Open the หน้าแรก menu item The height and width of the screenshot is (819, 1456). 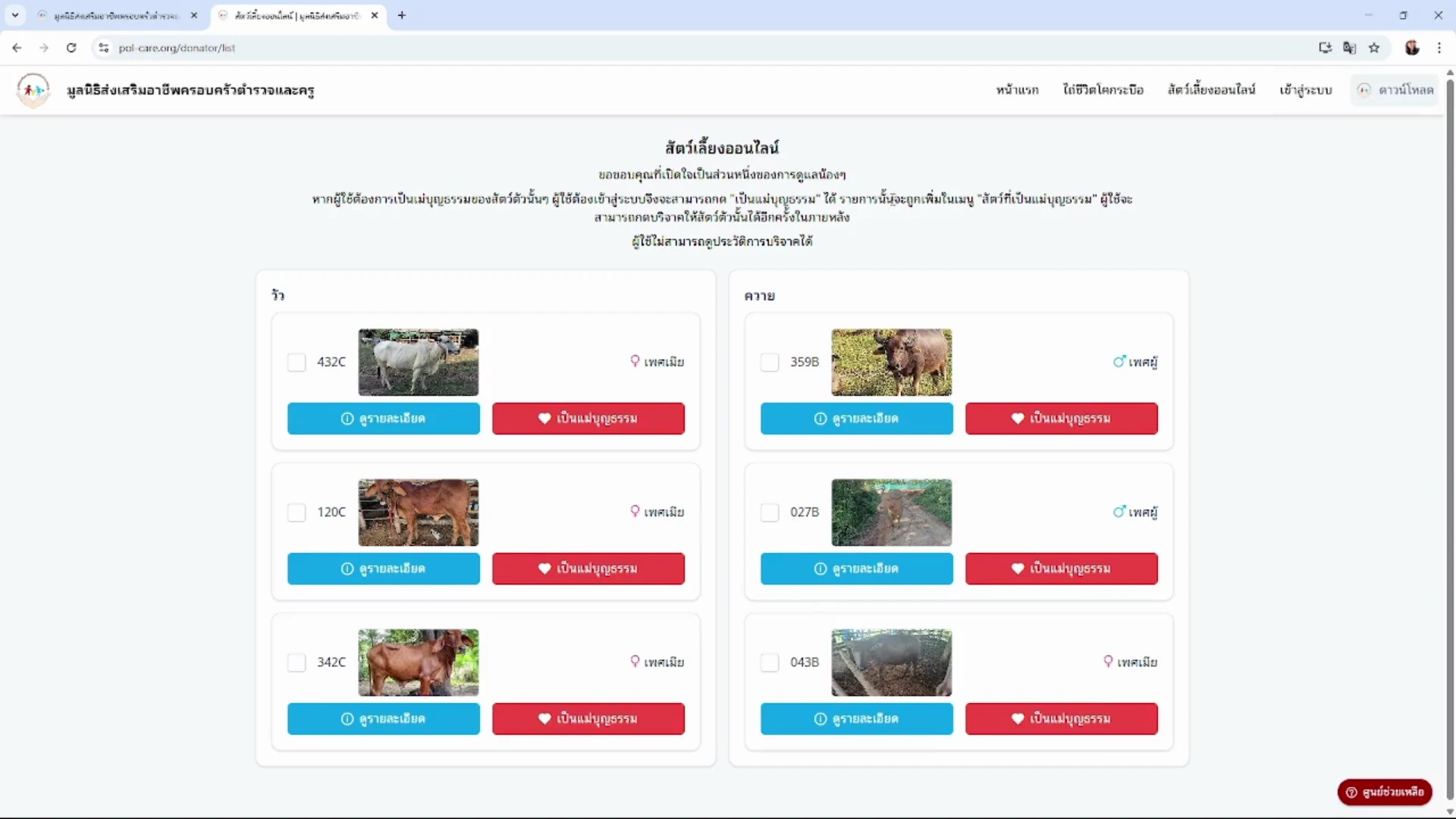pyautogui.click(x=1017, y=90)
